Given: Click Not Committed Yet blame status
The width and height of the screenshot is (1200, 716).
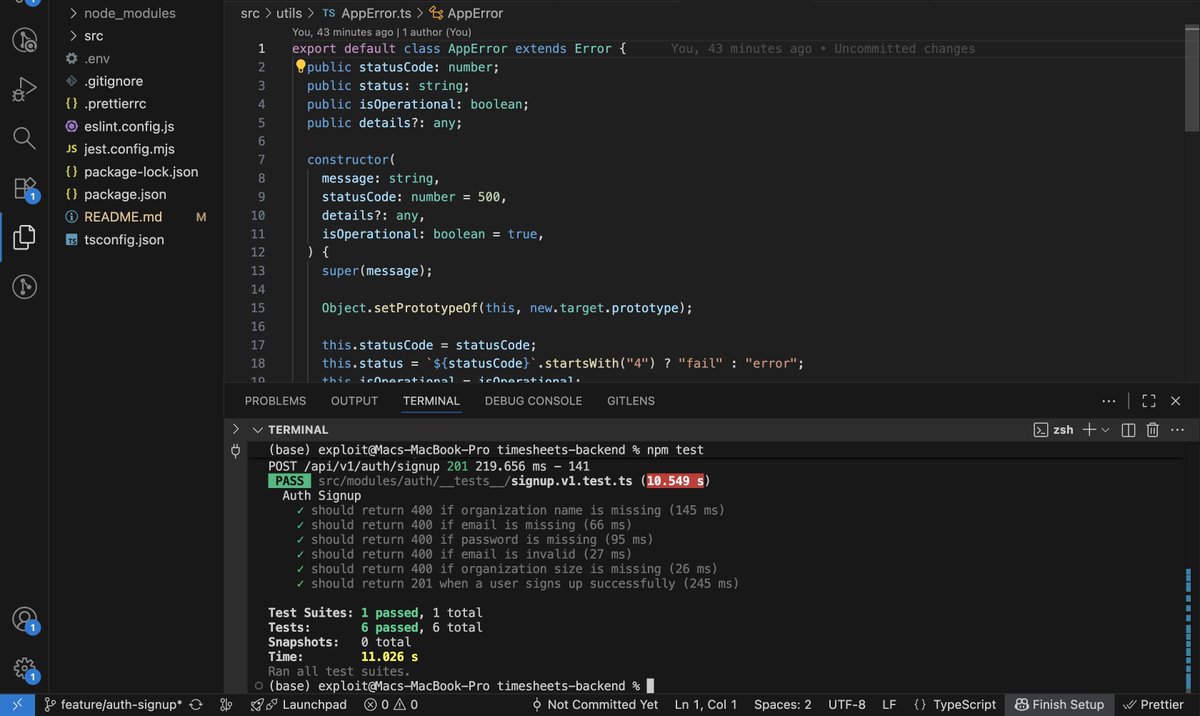Looking at the screenshot, I should [x=594, y=704].
